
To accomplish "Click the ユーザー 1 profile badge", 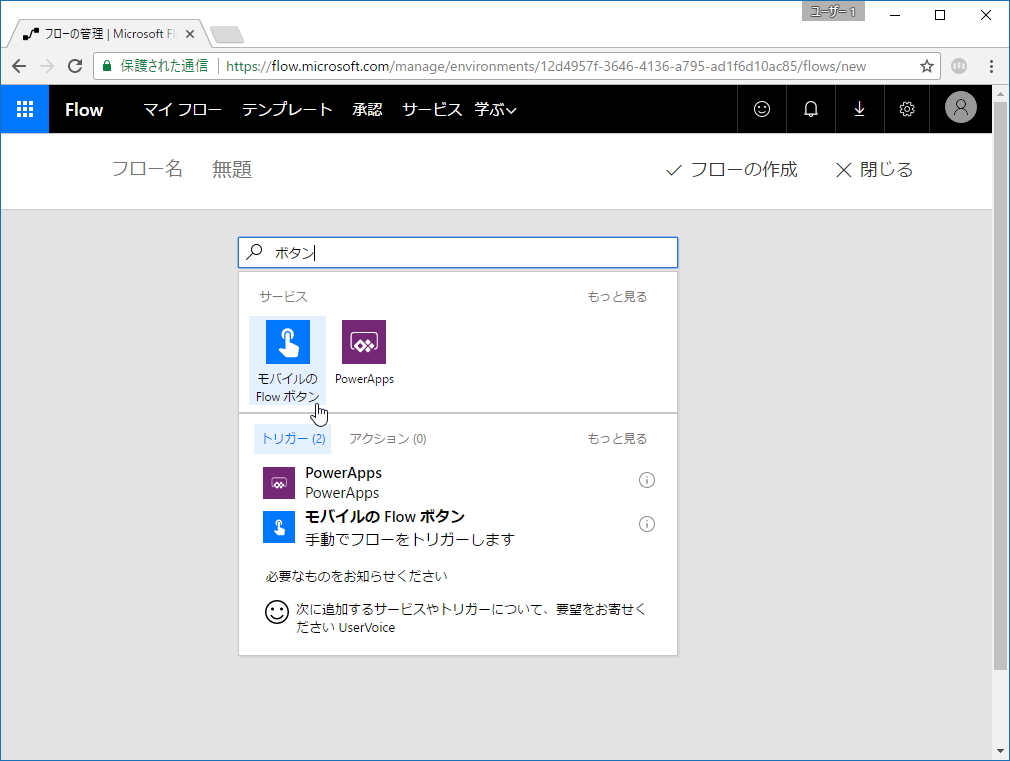I will [x=833, y=12].
